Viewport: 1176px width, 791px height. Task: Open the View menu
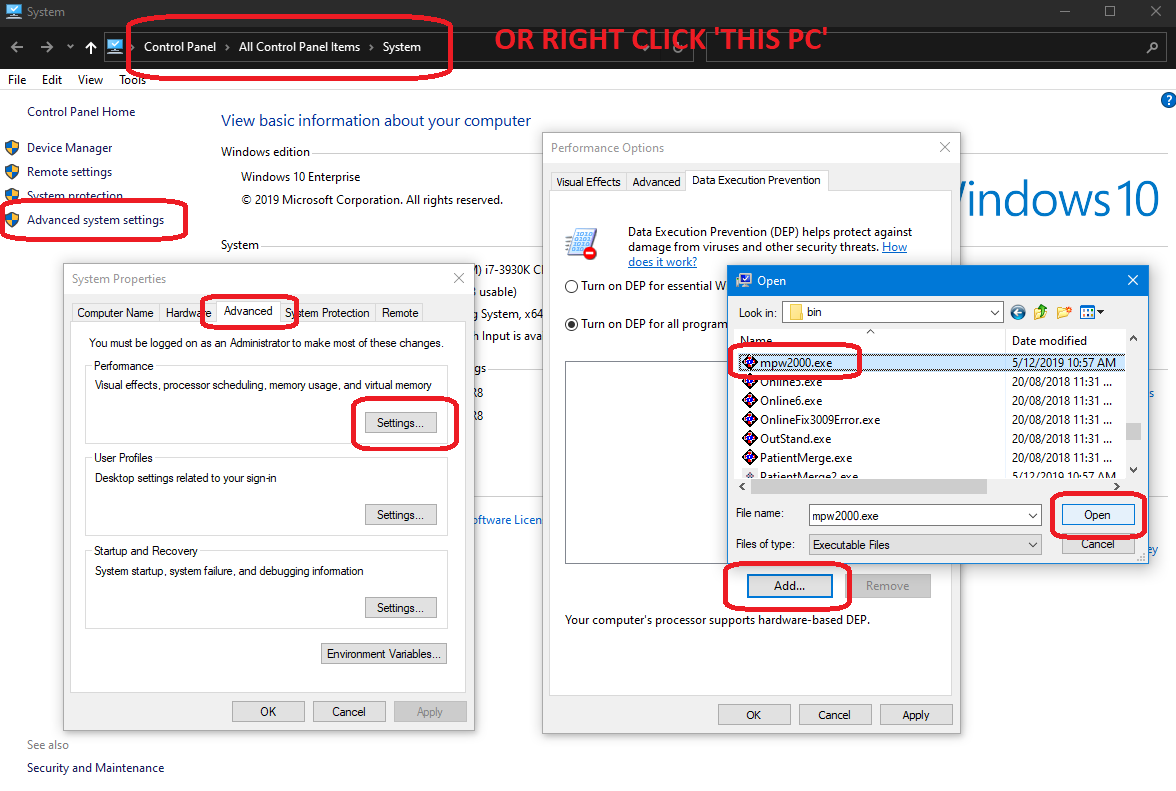click(90, 79)
